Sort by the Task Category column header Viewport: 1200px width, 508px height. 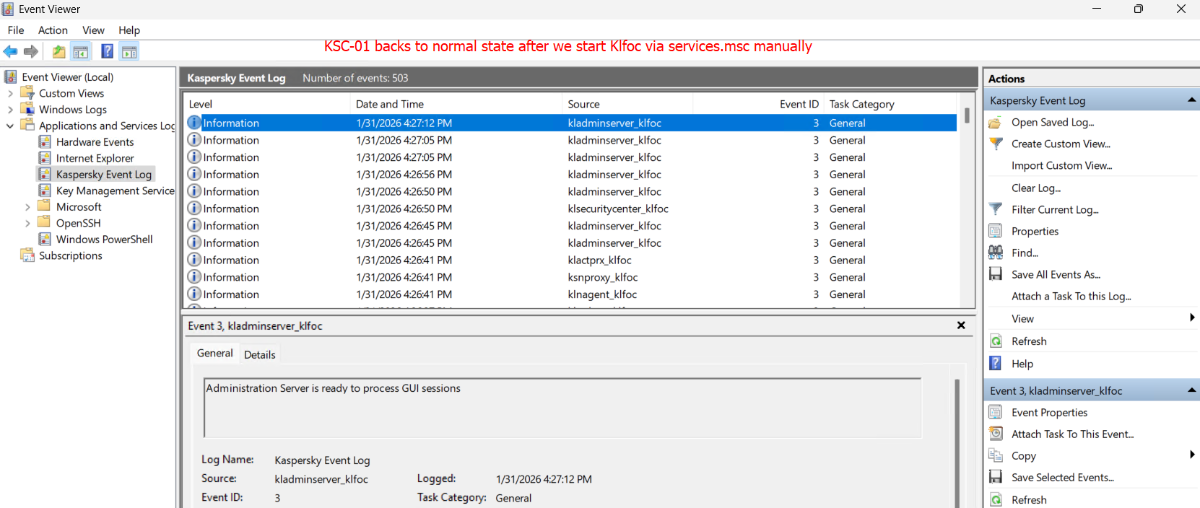(891, 104)
